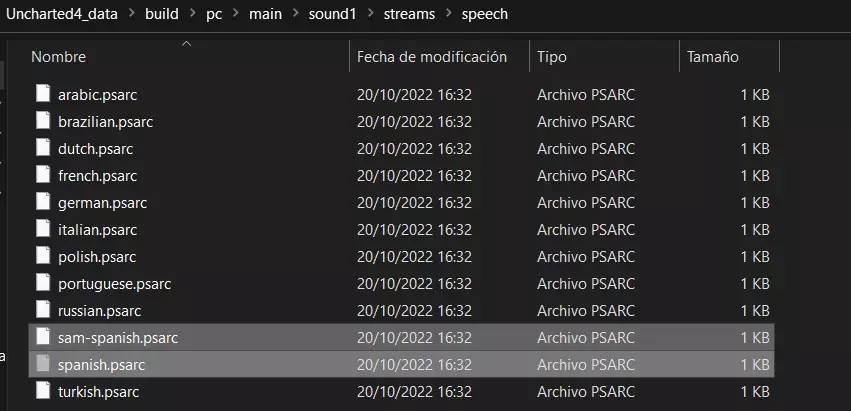Click the brazilian.psarc file icon
This screenshot has height=411, width=851.
coord(42,121)
